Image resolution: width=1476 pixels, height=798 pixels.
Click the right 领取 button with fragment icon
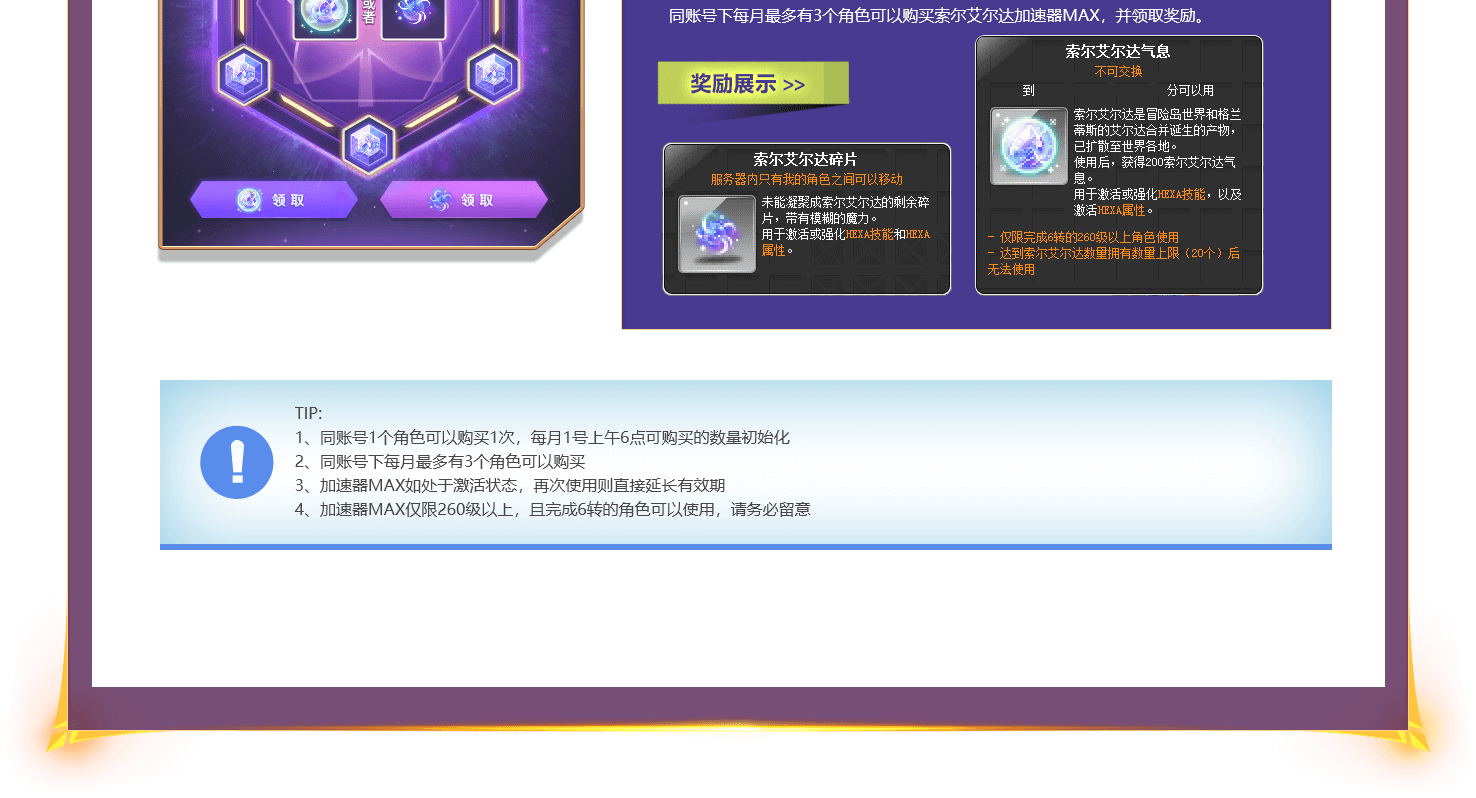(x=464, y=200)
